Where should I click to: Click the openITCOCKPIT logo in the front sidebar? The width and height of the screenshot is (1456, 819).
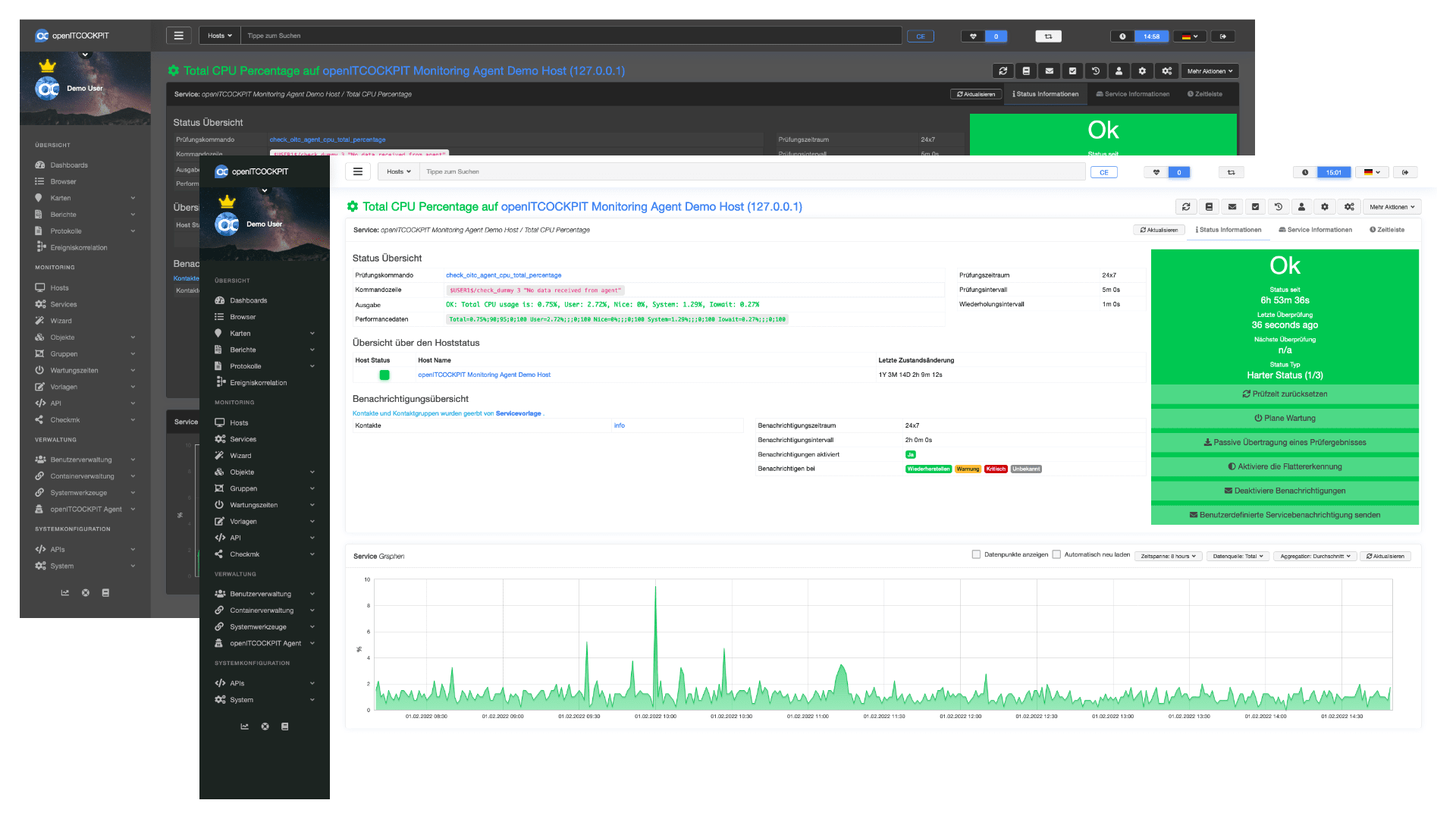click(252, 171)
